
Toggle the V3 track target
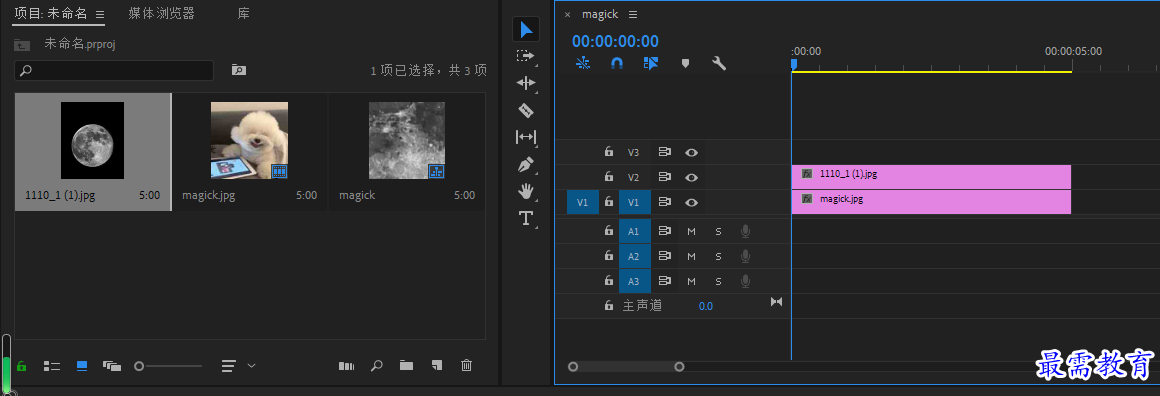tap(633, 152)
